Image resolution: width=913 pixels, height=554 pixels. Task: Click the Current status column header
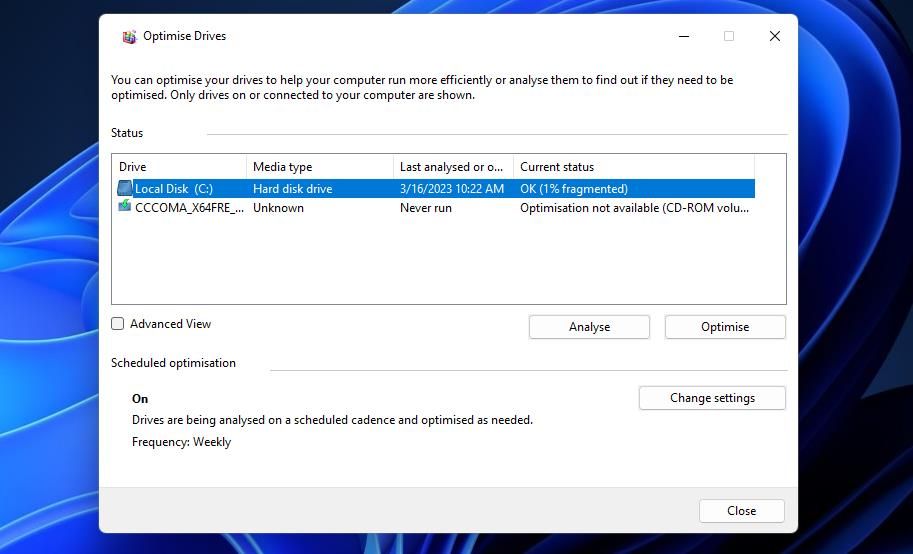pos(634,167)
